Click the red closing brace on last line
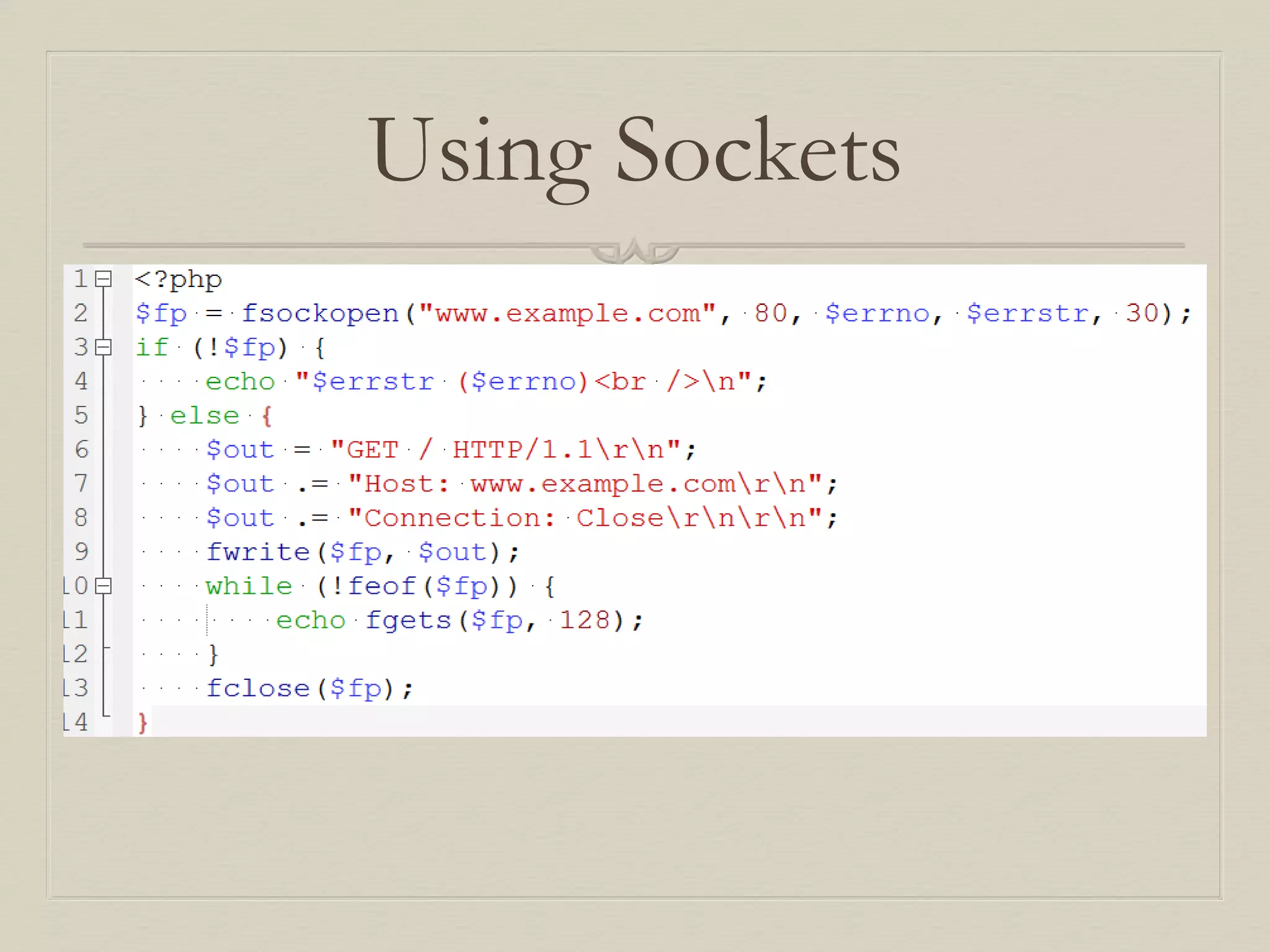Viewport: 1270px width, 952px height. click(x=143, y=723)
